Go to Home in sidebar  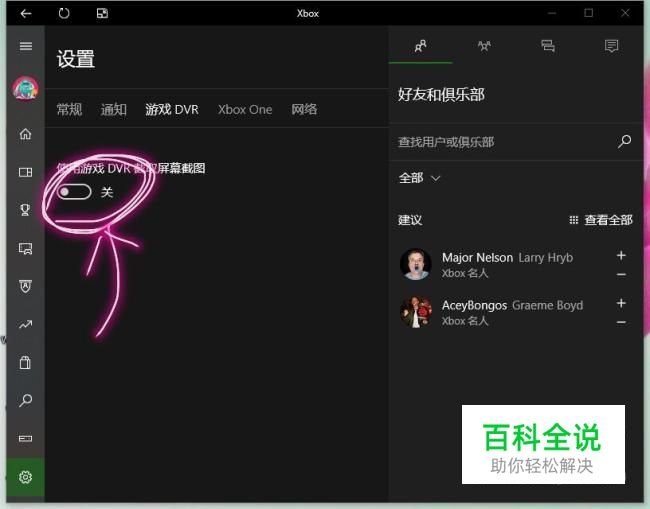(x=25, y=134)
